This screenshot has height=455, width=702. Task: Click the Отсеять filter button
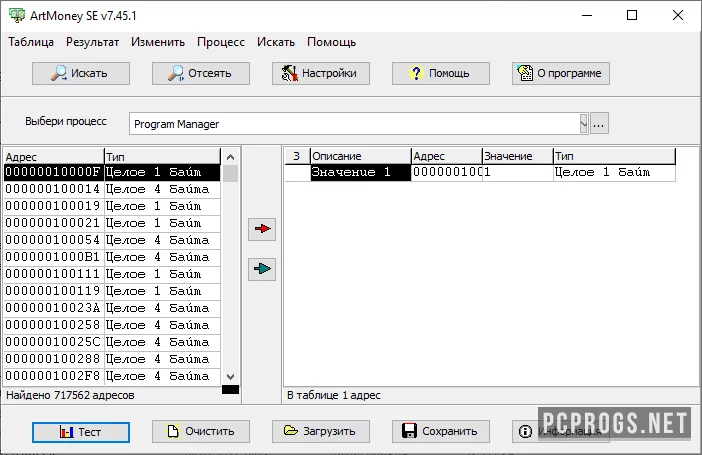(x=201, y=73)
